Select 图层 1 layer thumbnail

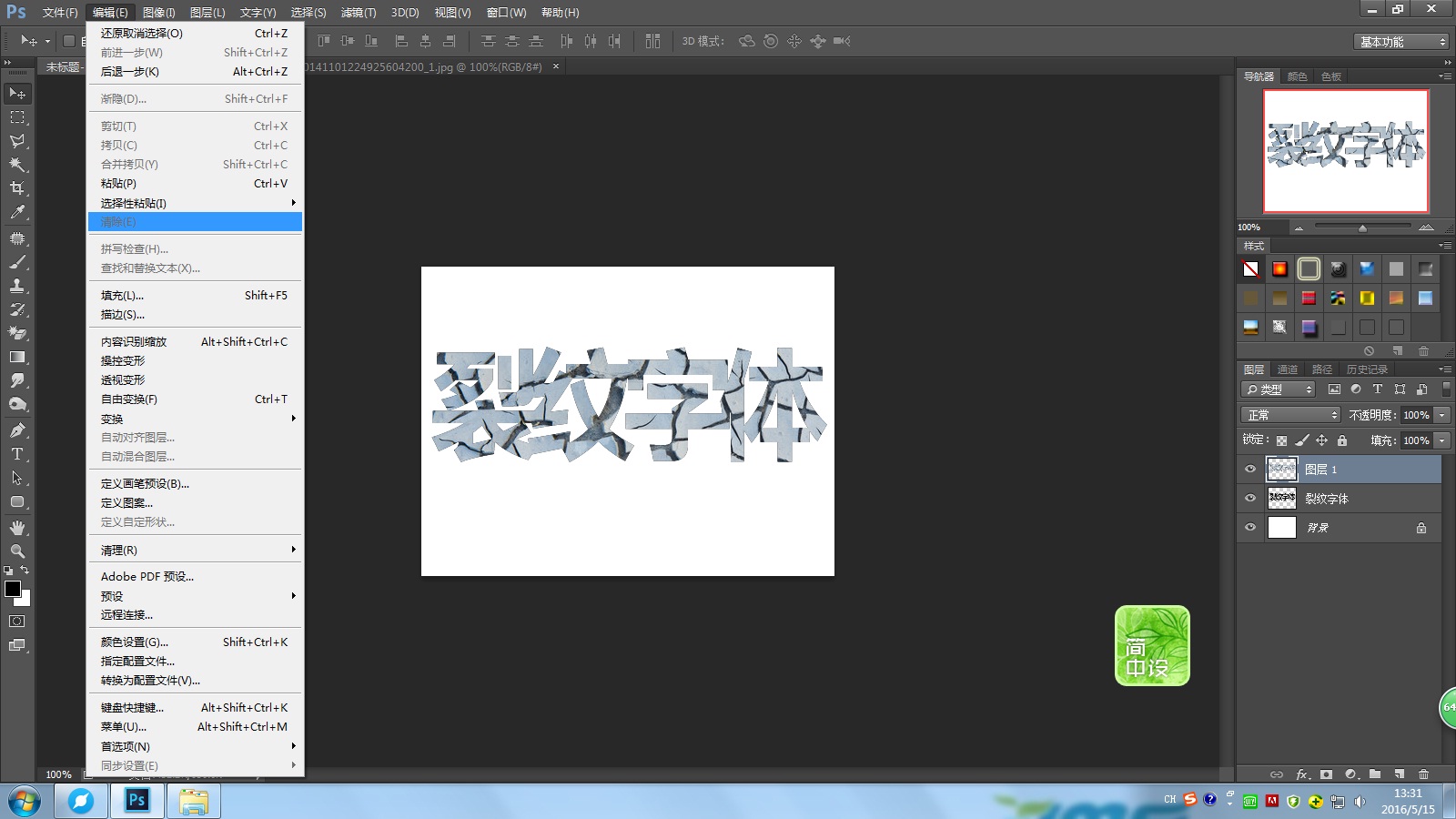point(1282,470)
